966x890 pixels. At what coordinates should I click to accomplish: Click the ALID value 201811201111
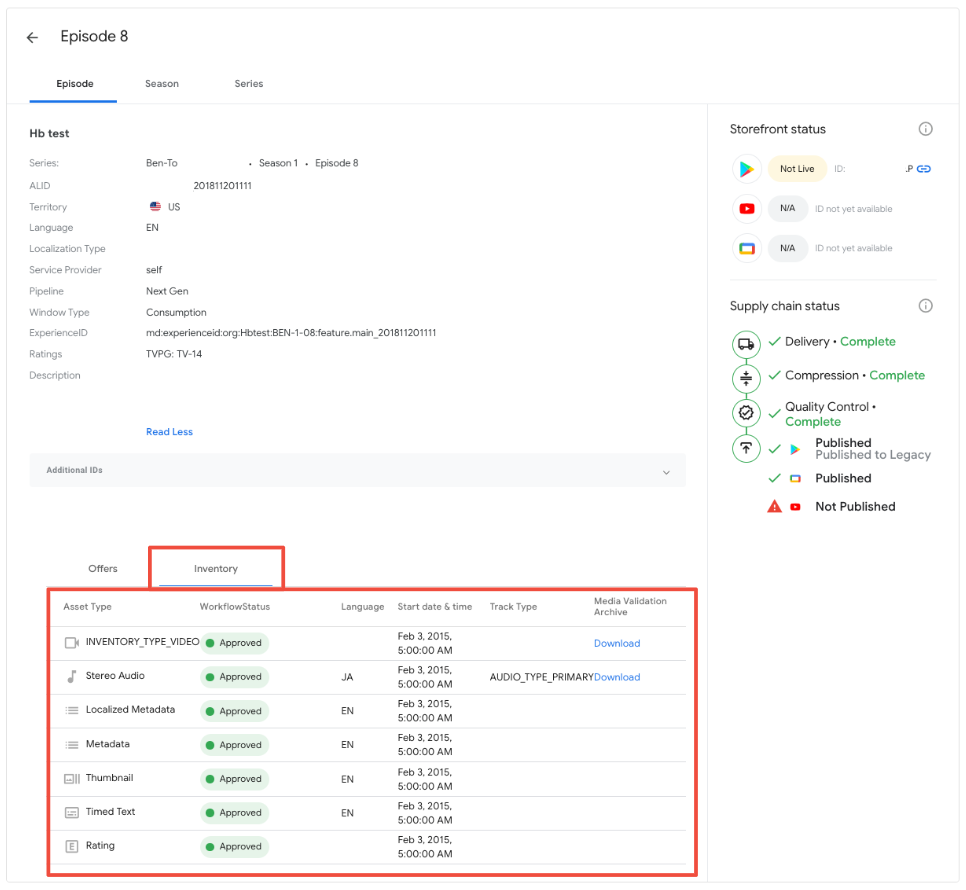click(222, 185)
